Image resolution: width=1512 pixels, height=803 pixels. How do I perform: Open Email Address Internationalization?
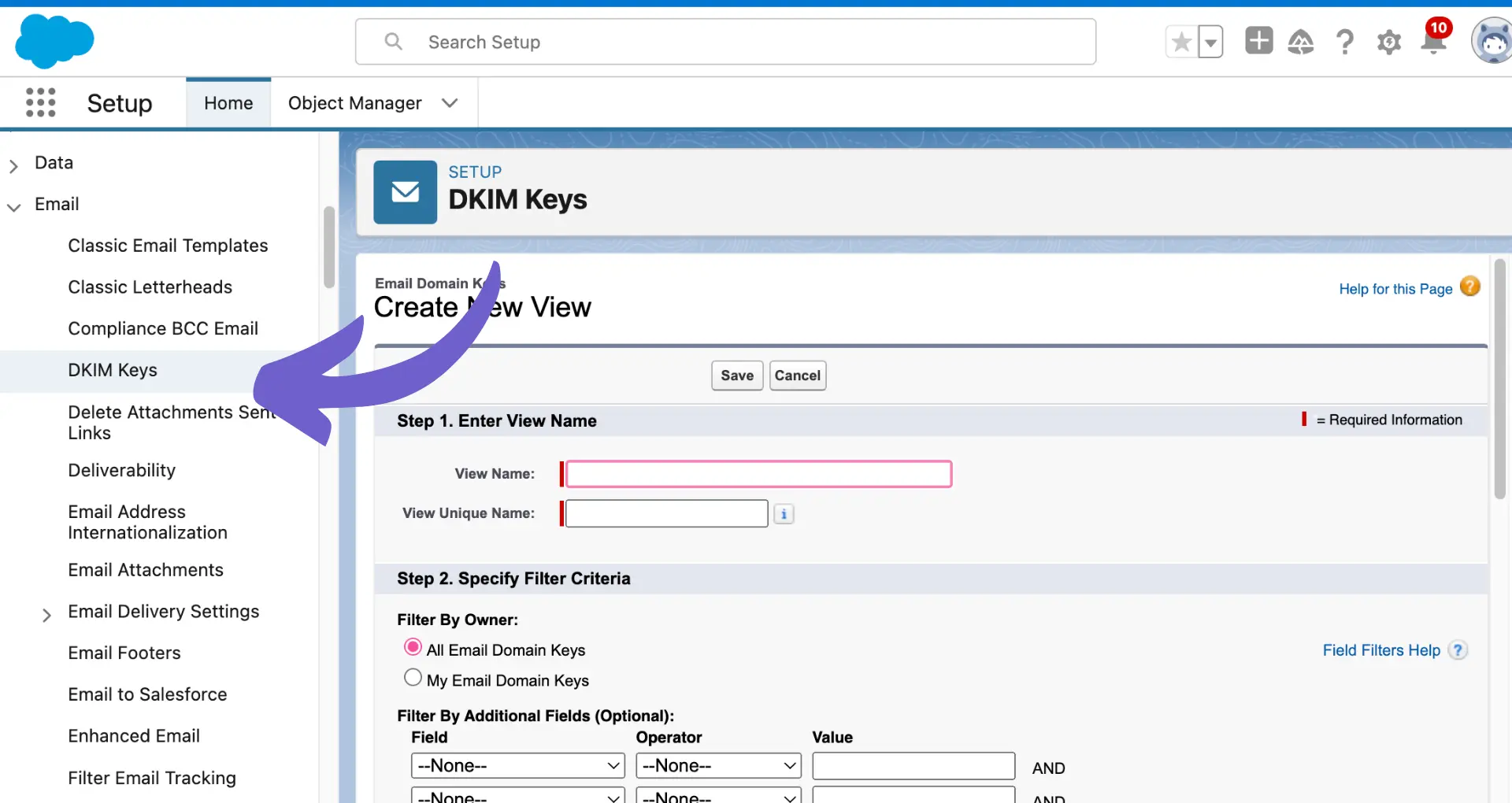(x=147, y=522)
